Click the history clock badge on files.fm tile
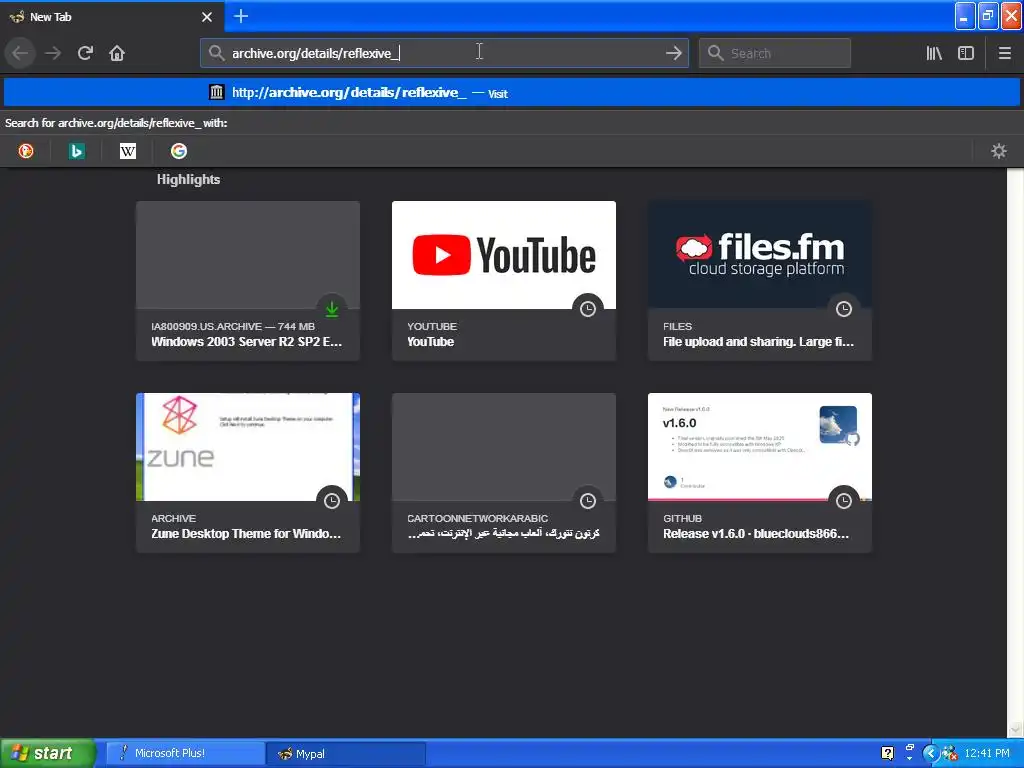 click(x=844, y=309)
